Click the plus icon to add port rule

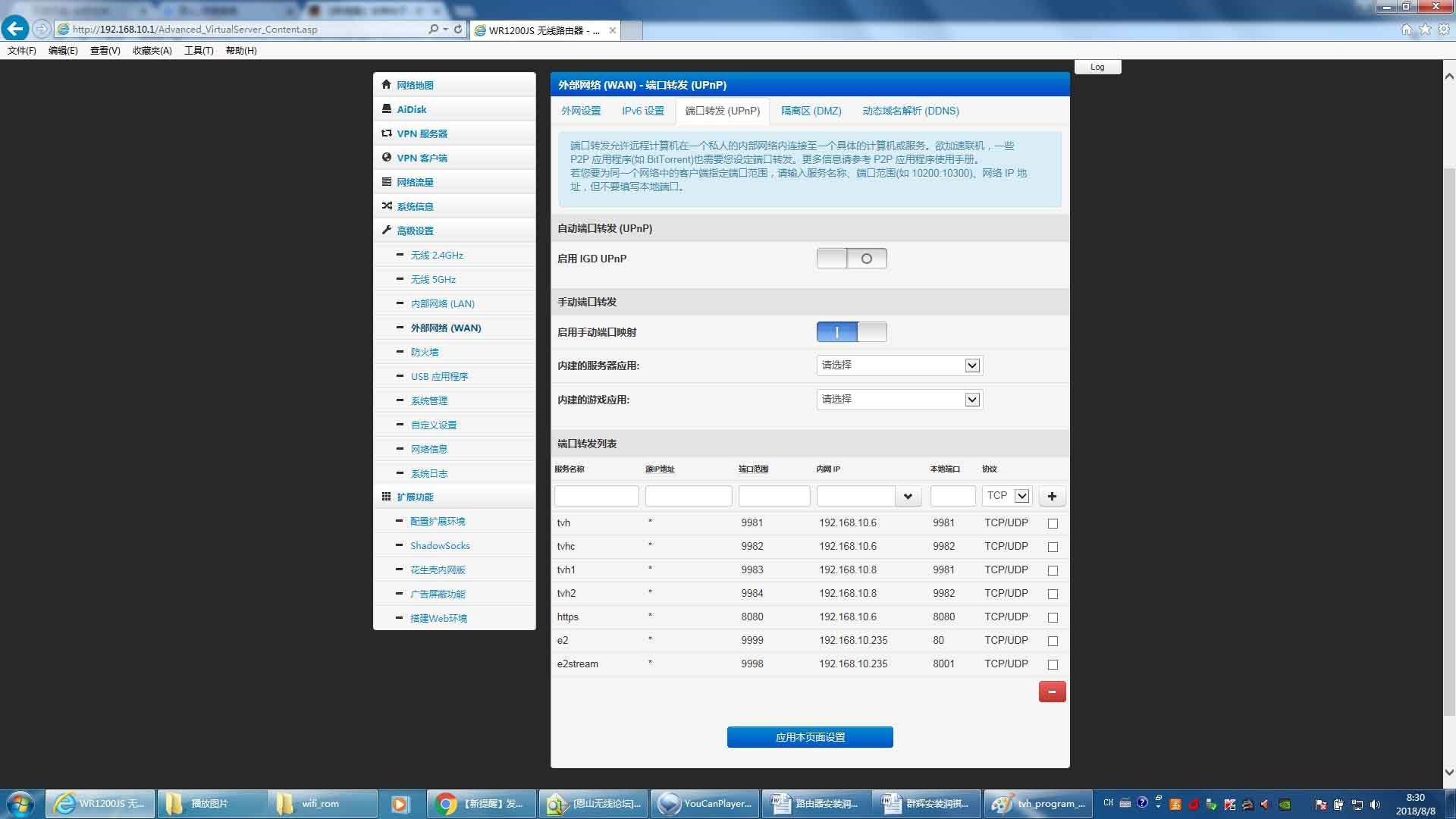coord(1052,496)
